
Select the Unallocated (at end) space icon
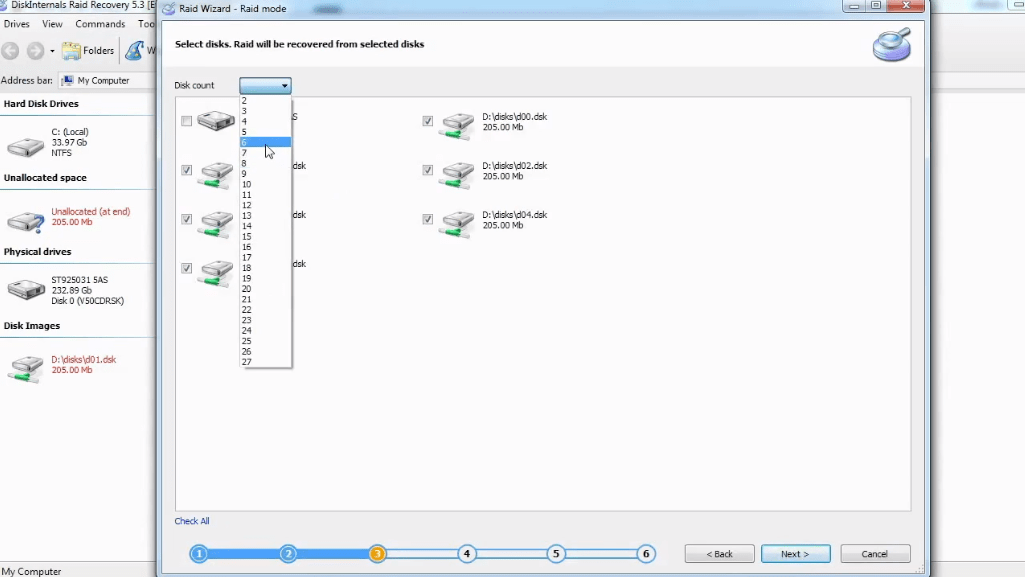[25, 221]
